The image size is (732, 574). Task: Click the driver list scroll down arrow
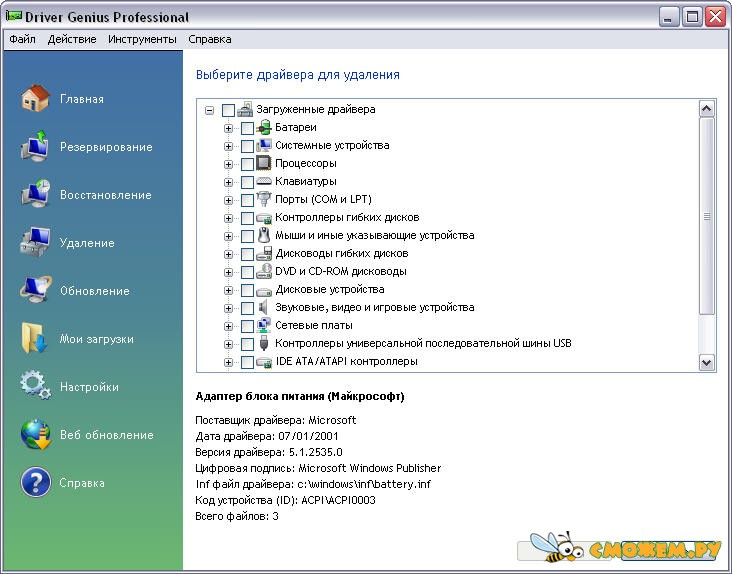point(707,362)
